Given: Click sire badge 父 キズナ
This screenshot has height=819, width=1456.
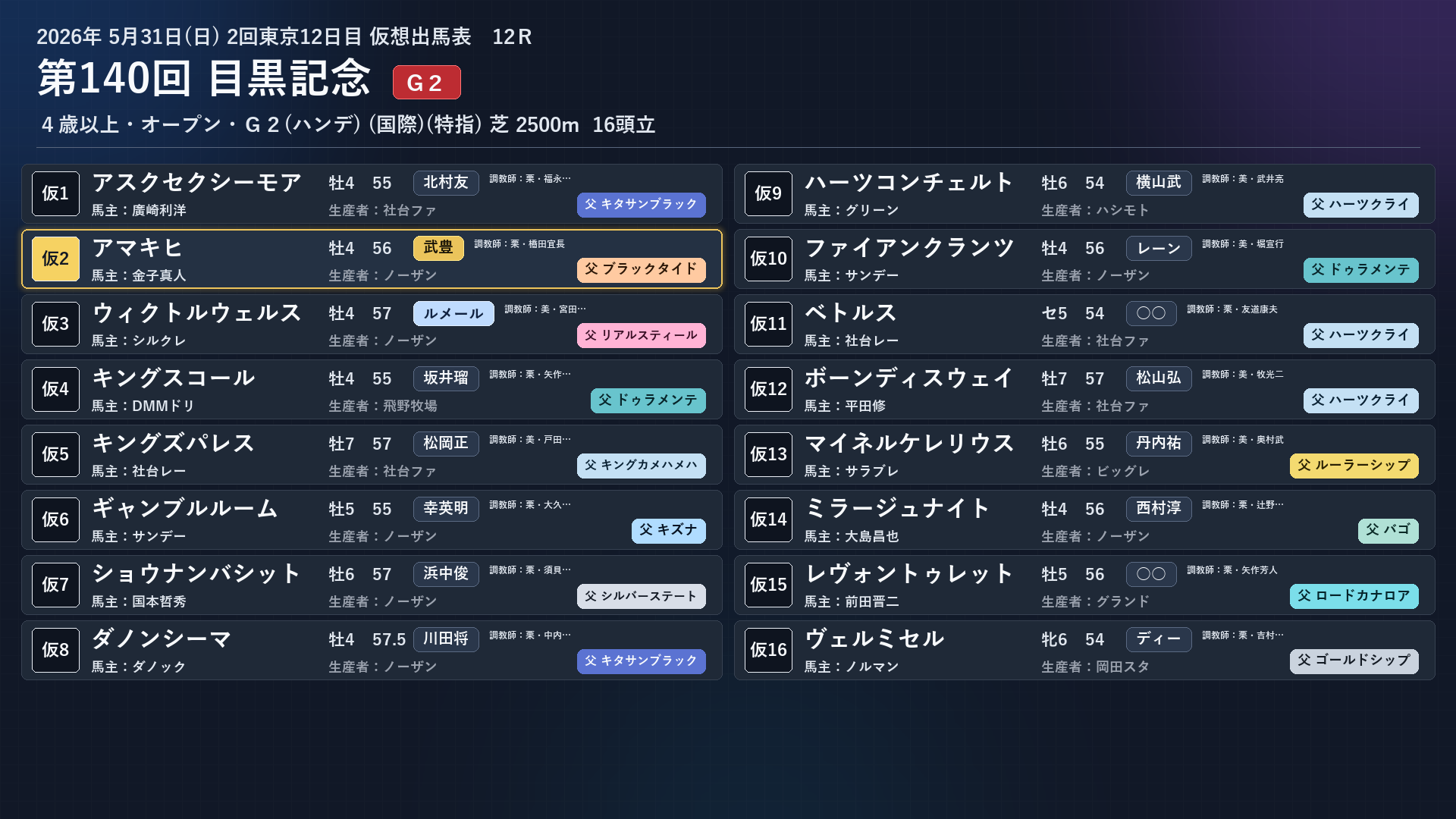Looking at the screenshot, I should pyautogui.click(x=669, y=531).
